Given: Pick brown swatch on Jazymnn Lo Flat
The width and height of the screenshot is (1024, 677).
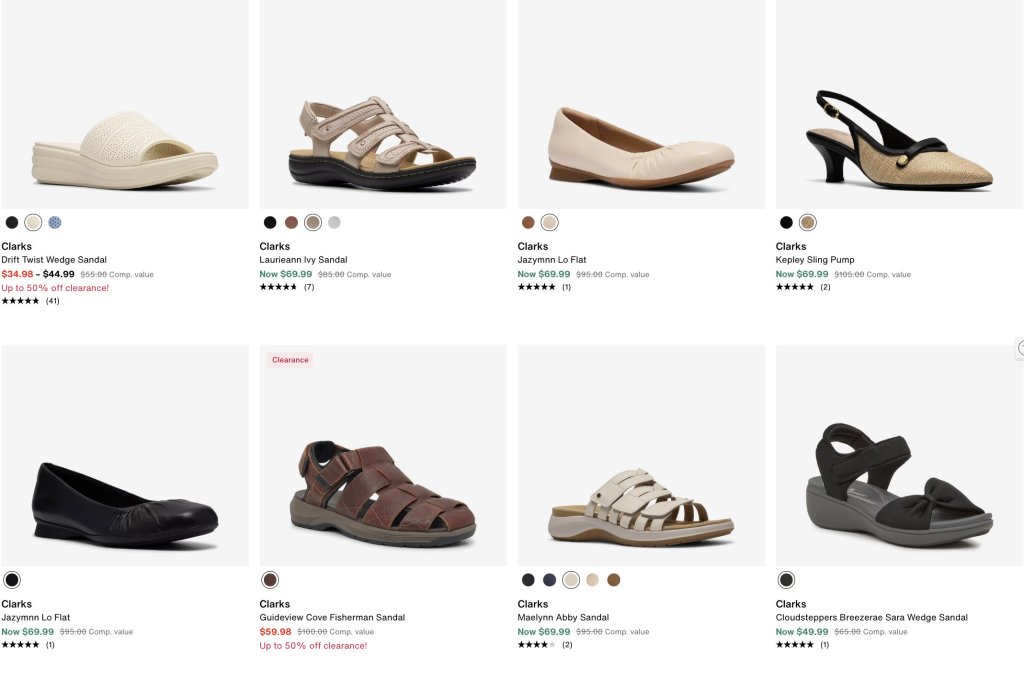Looking at the screenshot, I should (x=528, y=223).
